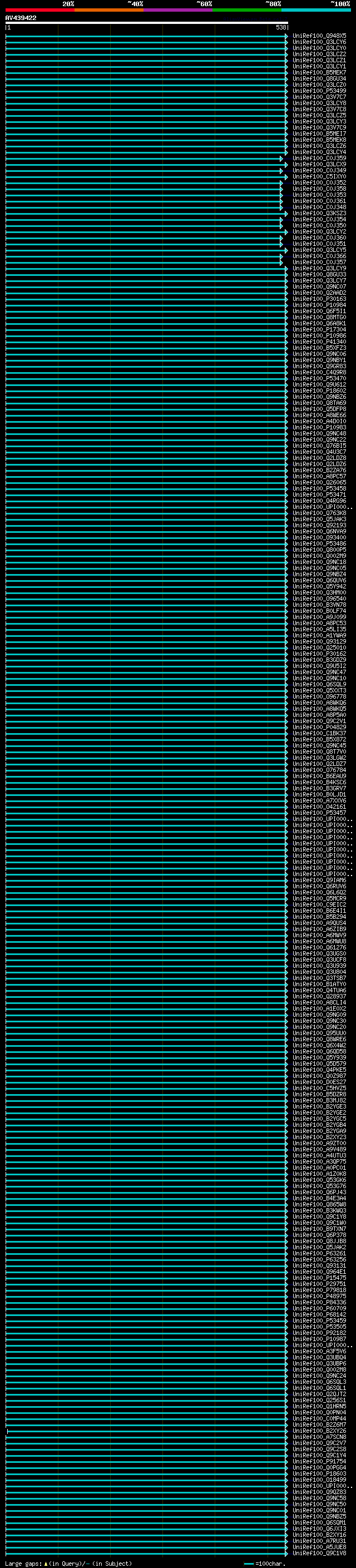This screenshot has height=1568, width=356.
Task: Open hit UniRef100_A8CLI4
Action: (319, 1002)
